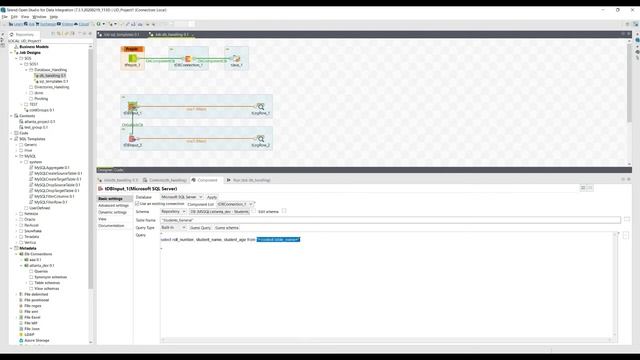Open the Run (Job db_handling) tab
640x360 pixels.
249,180
